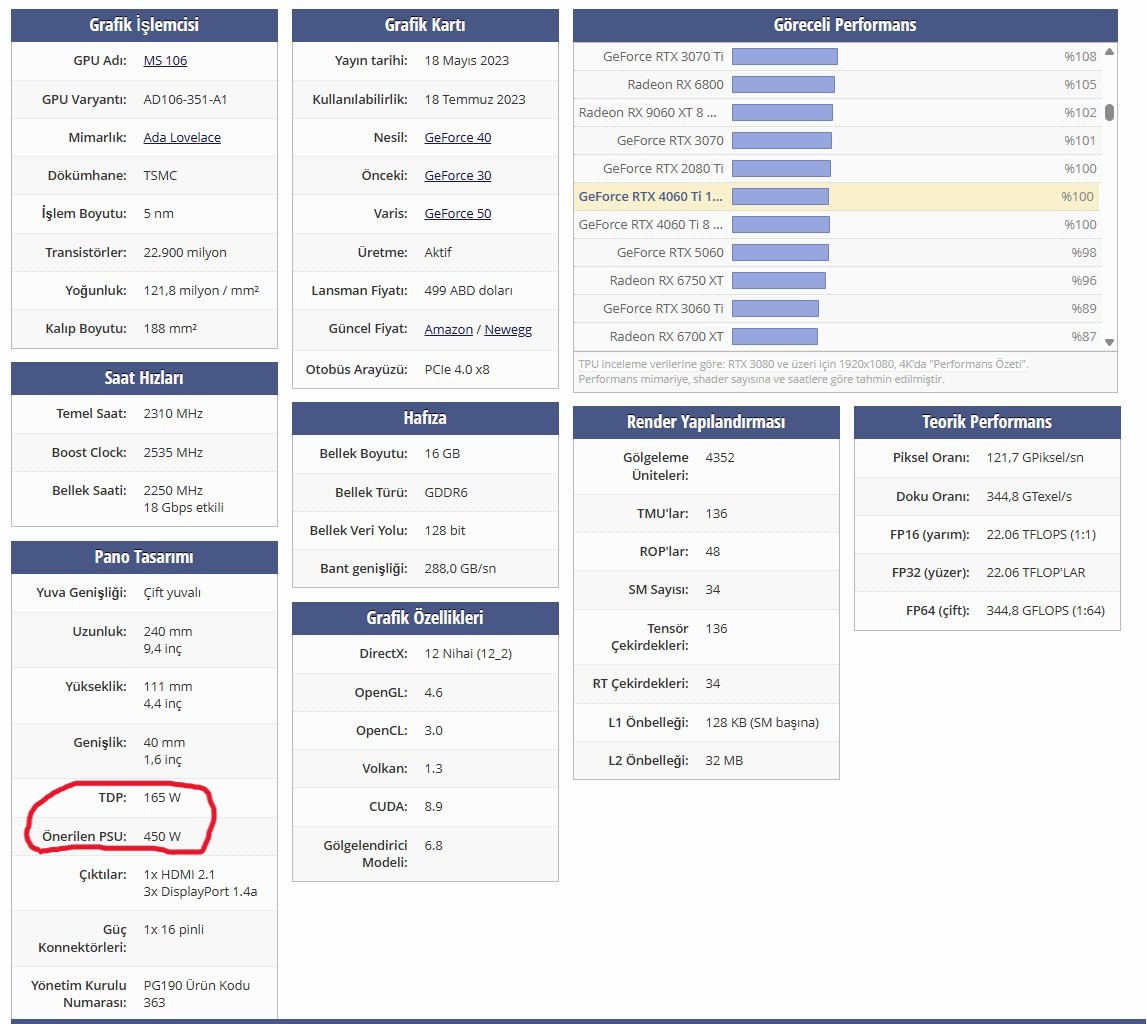The image size is (1147, 1024).
Task: Open the GeForce 30 predecessor link
Action: (x=458, y=176)
